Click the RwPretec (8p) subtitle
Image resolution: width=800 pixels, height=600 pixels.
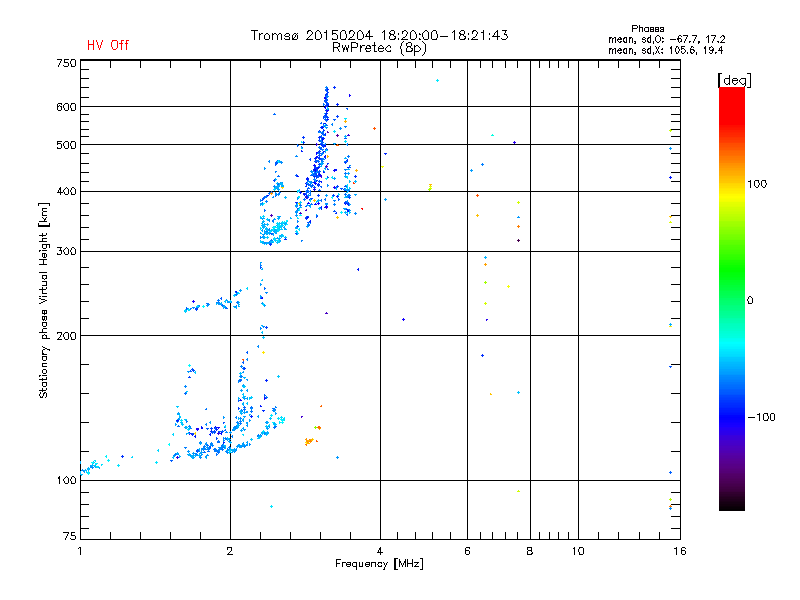click(379, 48)
